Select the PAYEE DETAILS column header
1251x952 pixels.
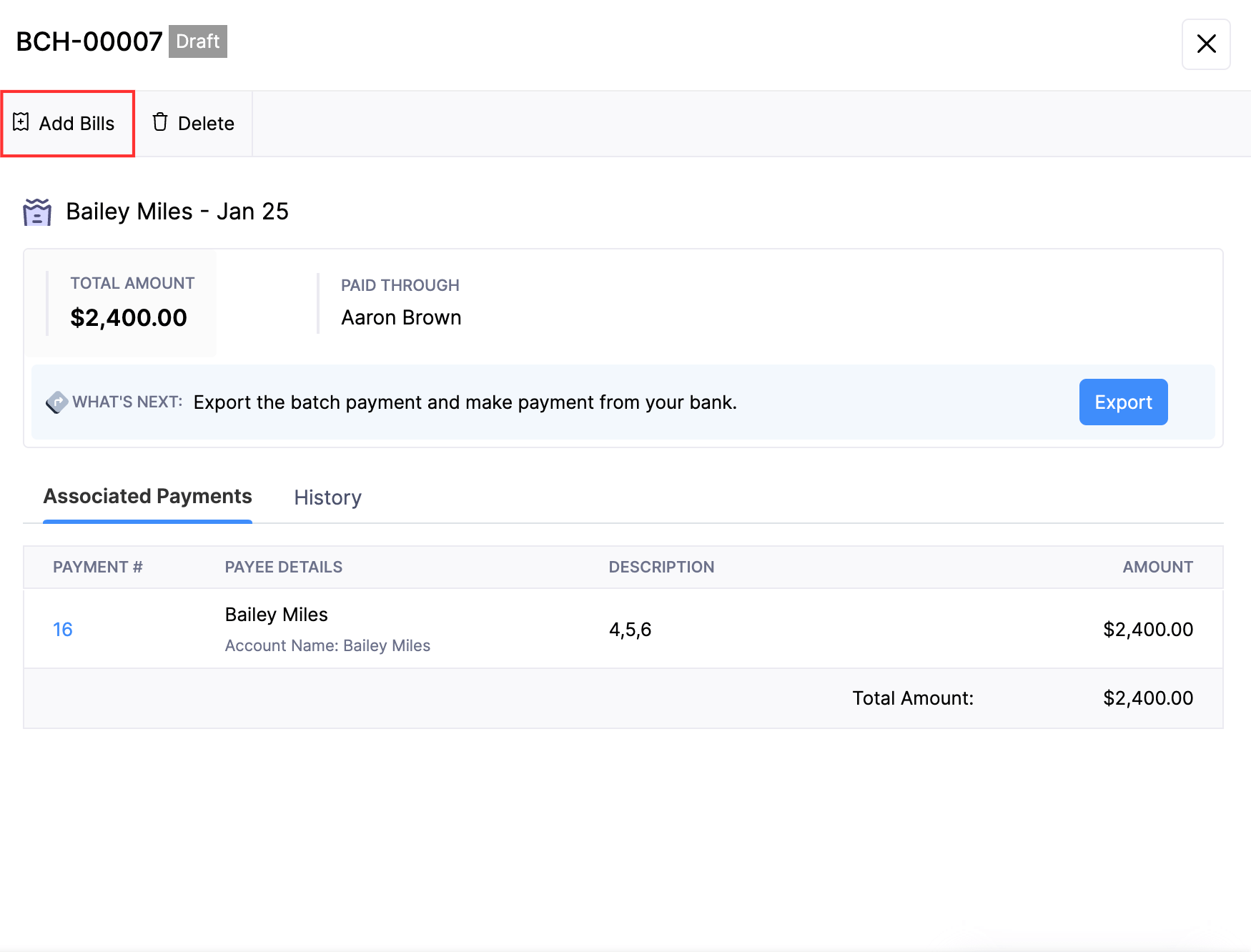coord(284,567)
